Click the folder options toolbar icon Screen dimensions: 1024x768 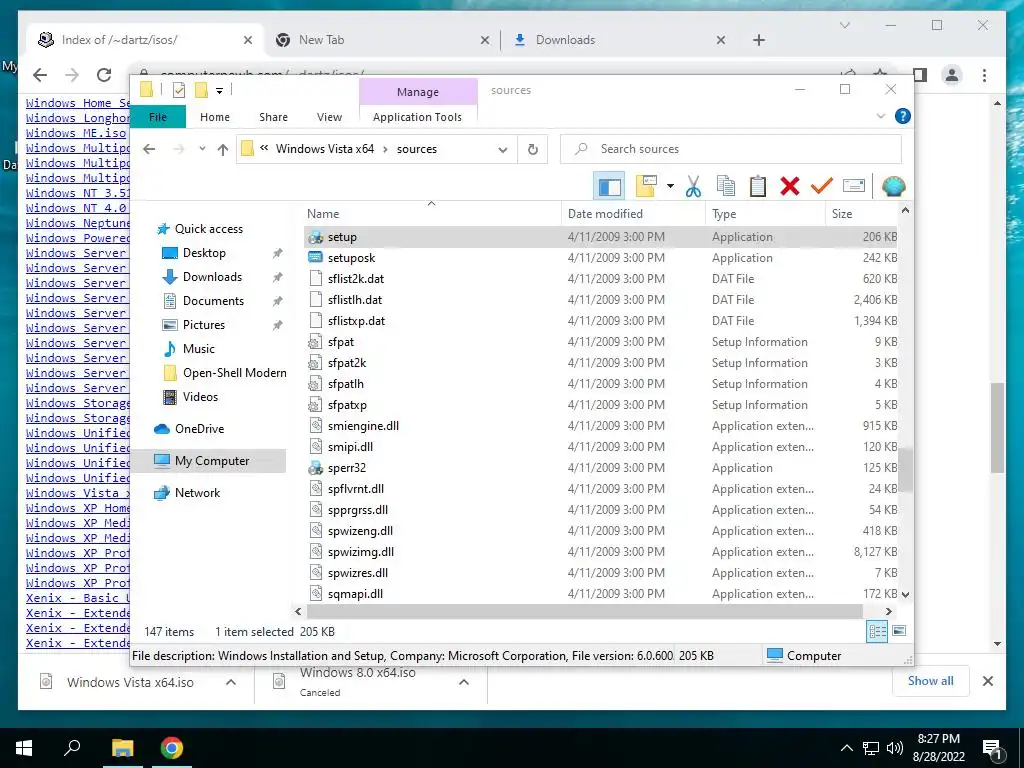(x=646, y=186)
